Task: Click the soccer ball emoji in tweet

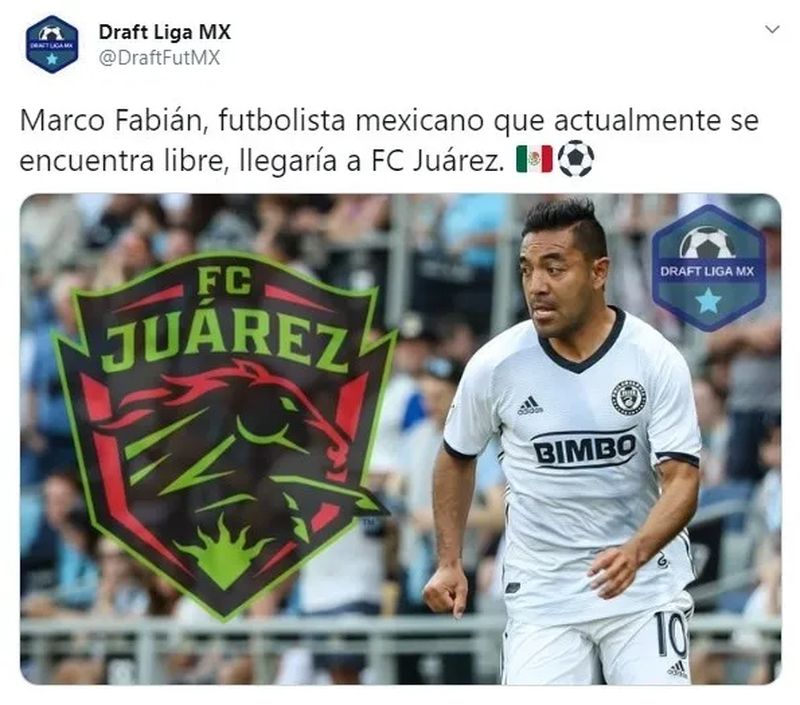Action: tap(576, 159)
